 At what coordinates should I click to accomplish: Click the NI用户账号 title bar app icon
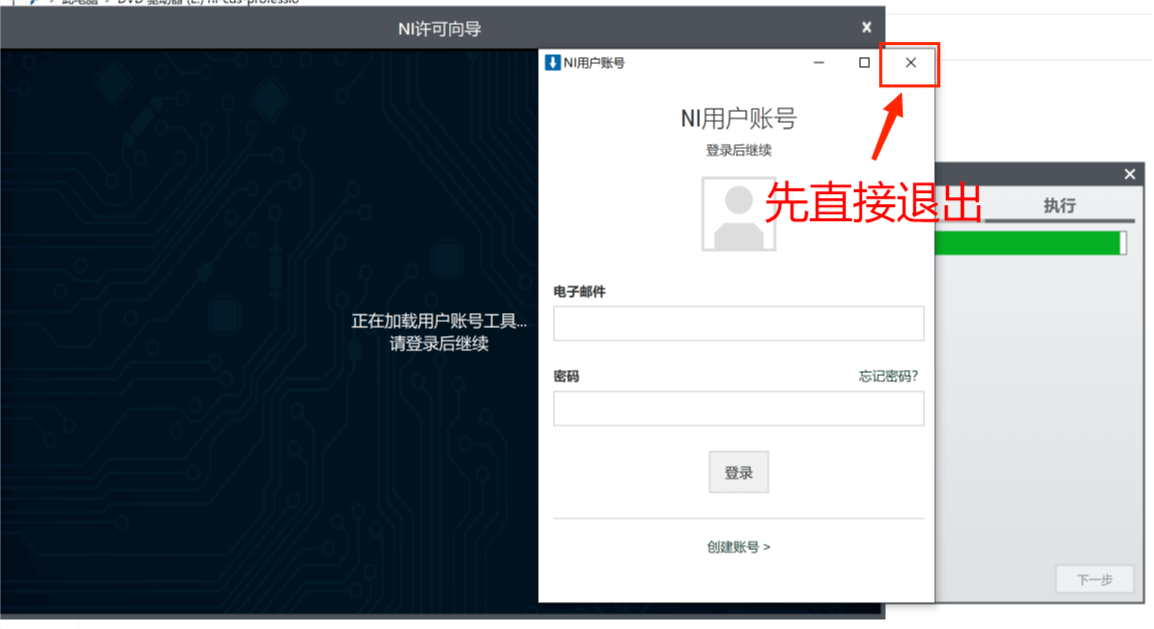pos(552,63)
